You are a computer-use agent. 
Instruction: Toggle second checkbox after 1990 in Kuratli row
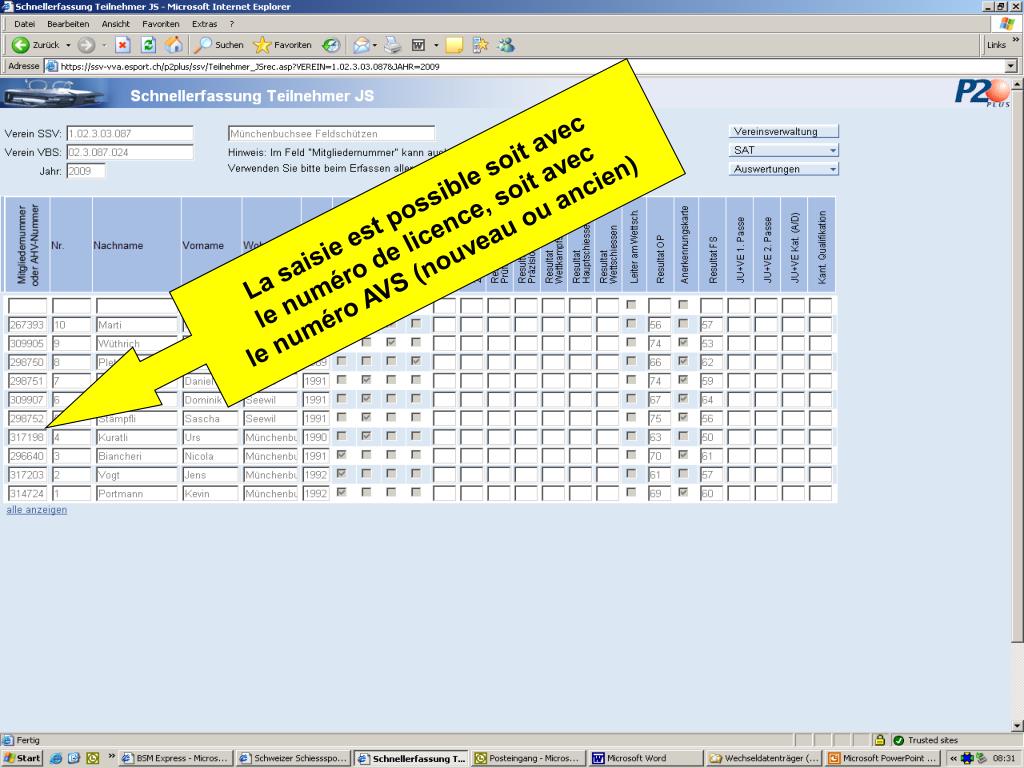click(x=366, y=436)
